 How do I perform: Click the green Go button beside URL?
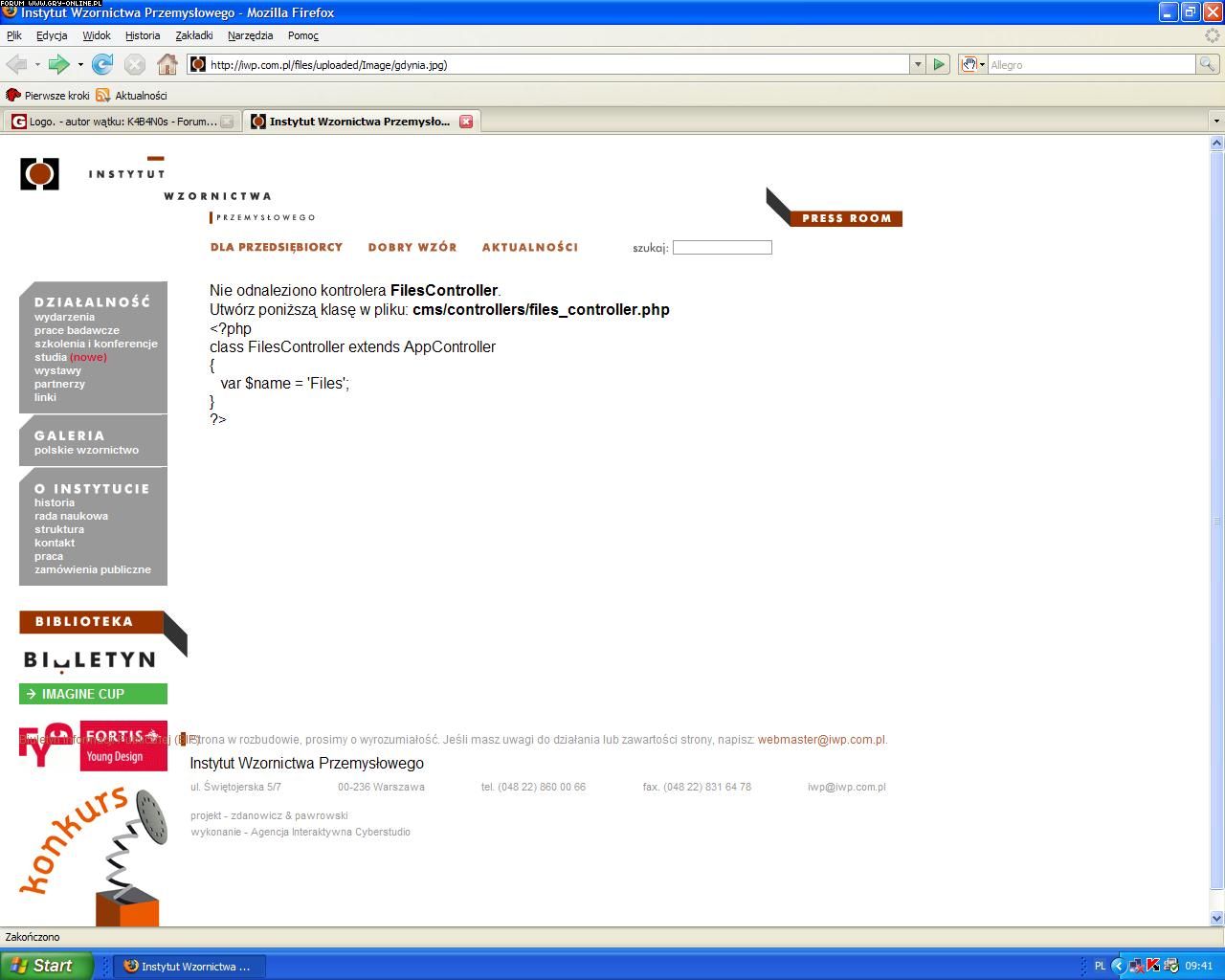939,64
